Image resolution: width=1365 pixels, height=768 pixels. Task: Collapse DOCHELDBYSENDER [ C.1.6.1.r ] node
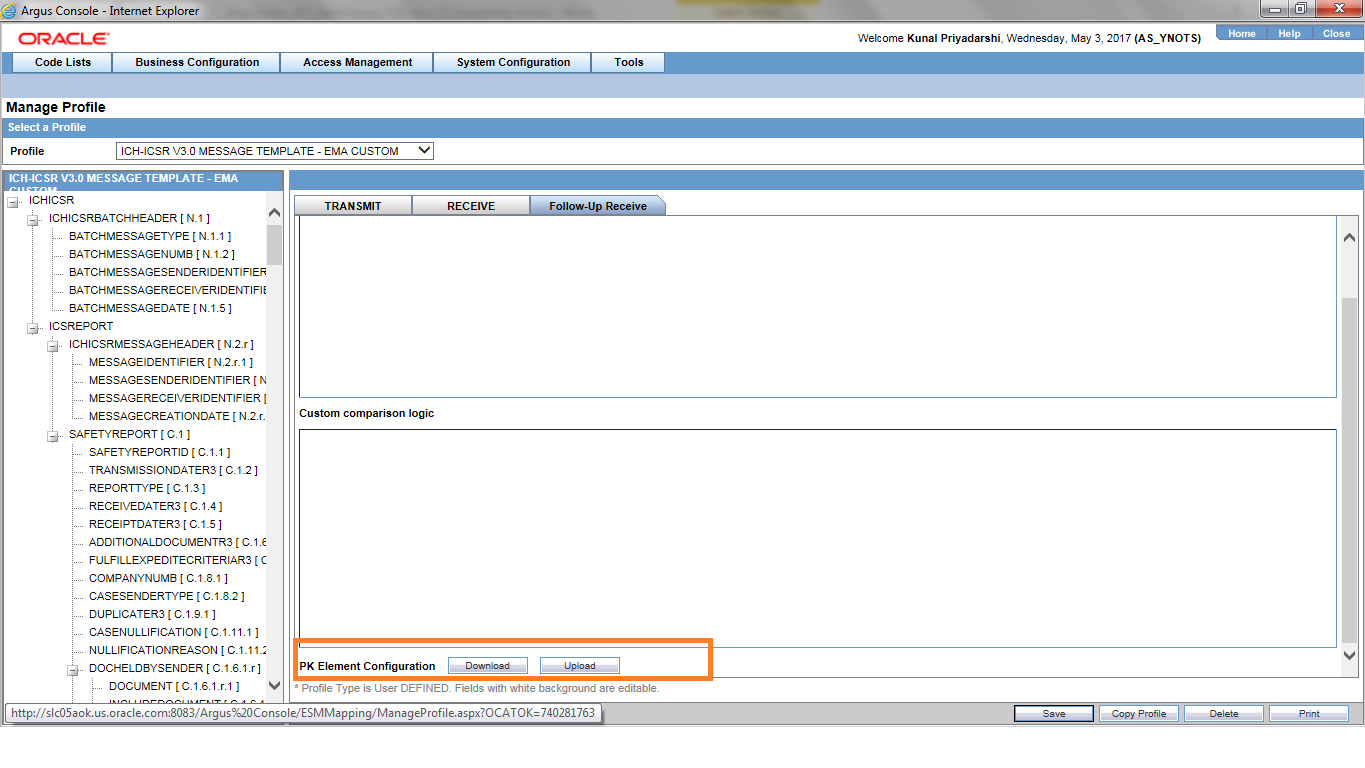tap(73, 669)
